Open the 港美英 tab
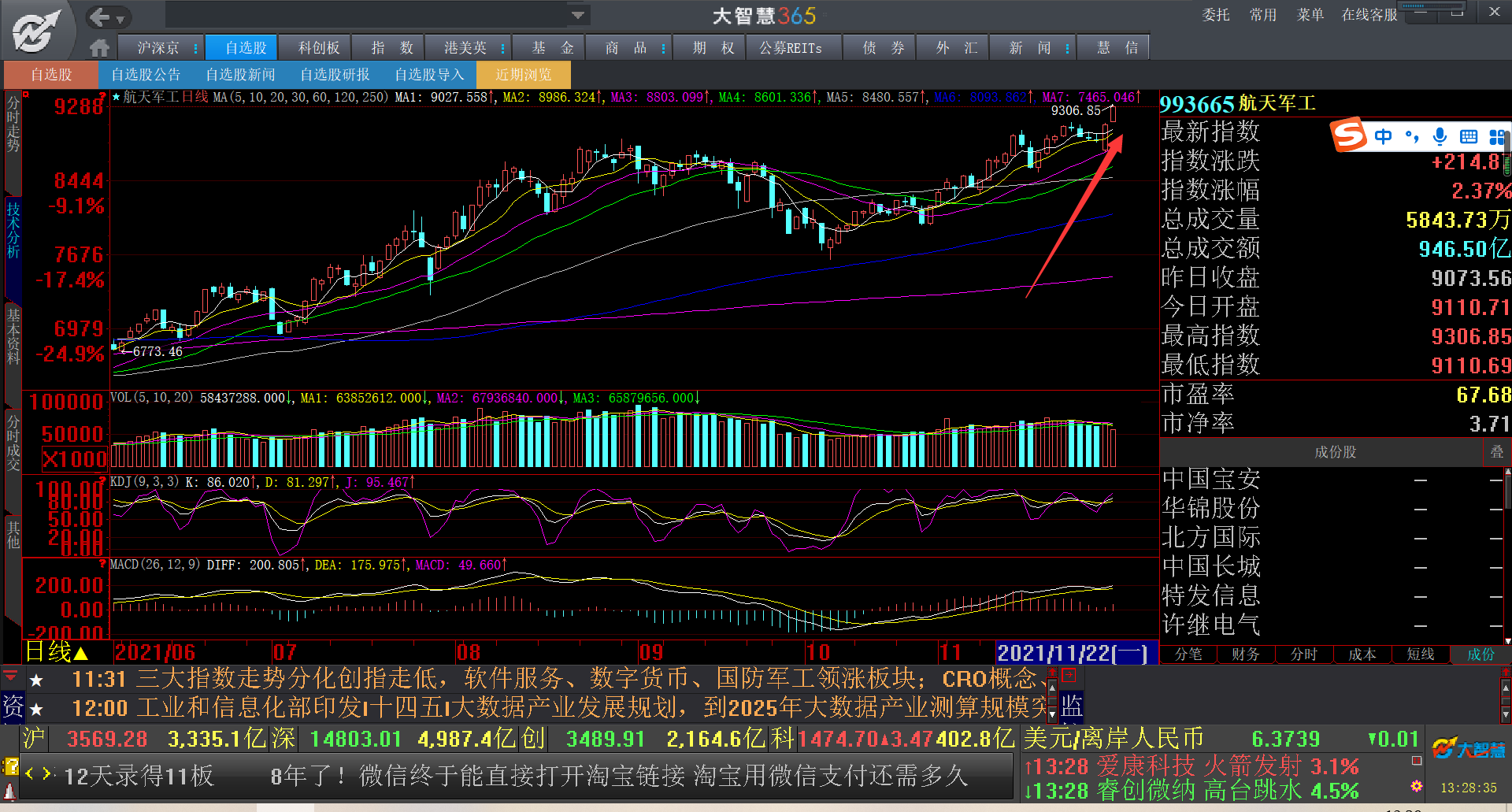 465,48
